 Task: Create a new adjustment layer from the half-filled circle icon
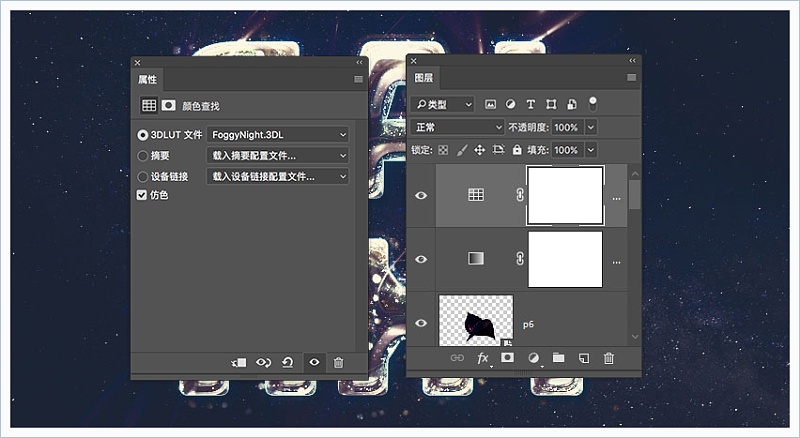pos(533,358)
